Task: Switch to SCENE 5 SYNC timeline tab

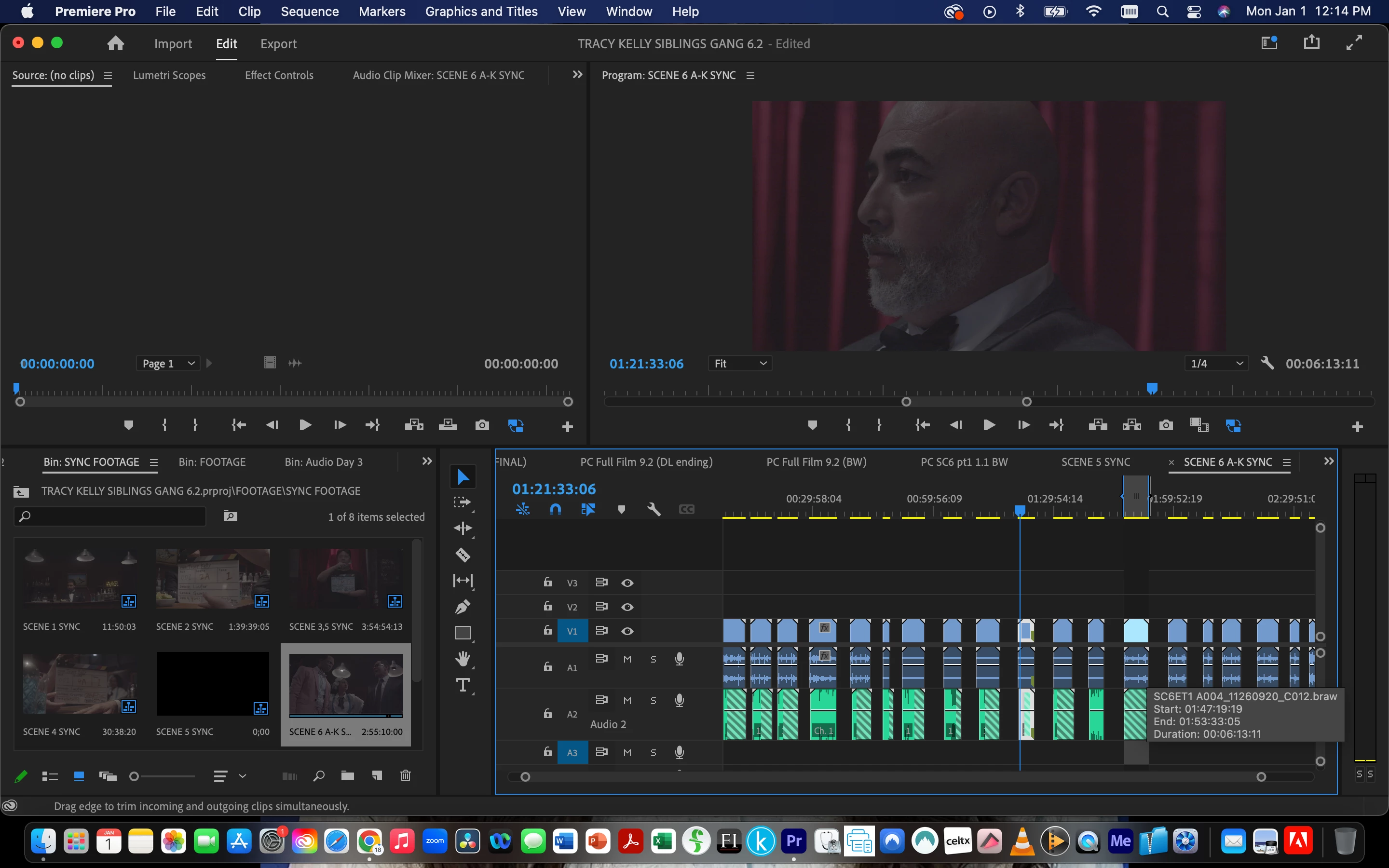Action: (1095, 462)
